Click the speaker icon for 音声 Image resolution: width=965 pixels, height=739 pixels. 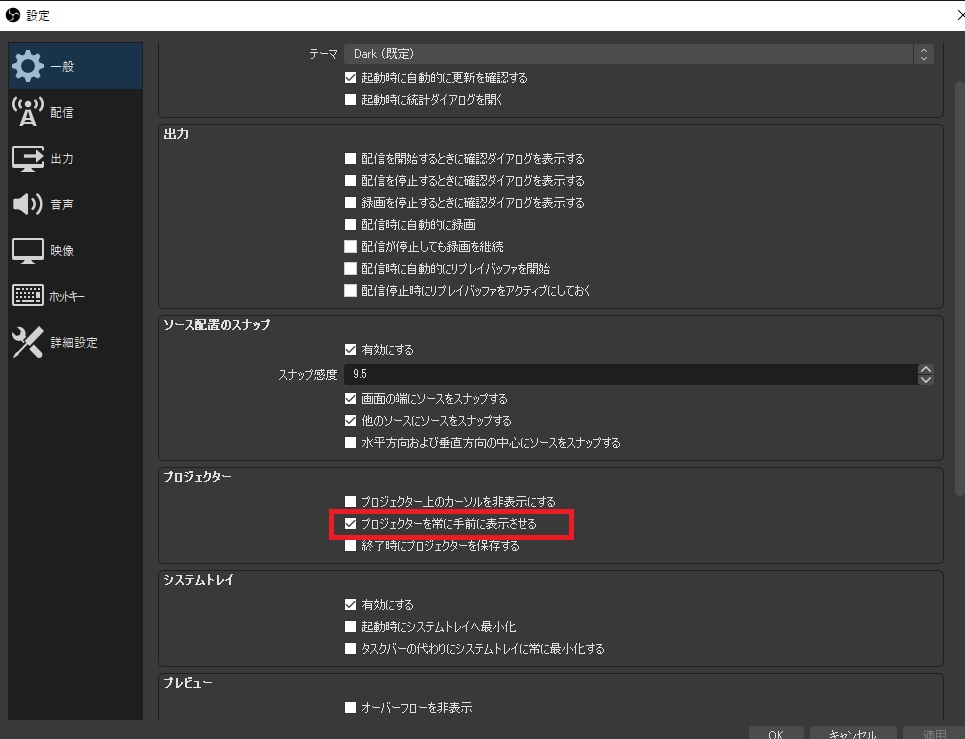coord(28,204)
